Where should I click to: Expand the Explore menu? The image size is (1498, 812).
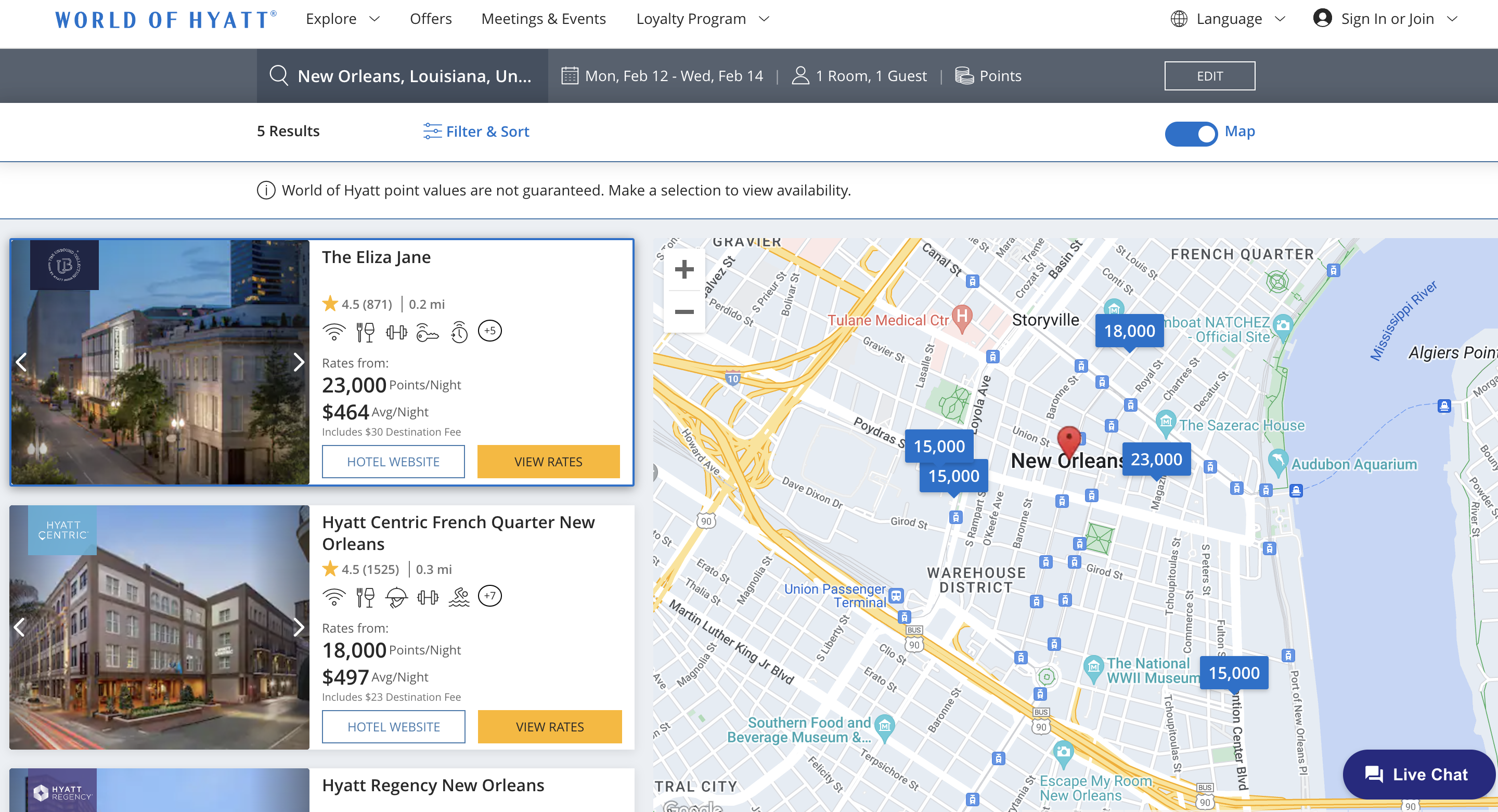pos(343,19)
